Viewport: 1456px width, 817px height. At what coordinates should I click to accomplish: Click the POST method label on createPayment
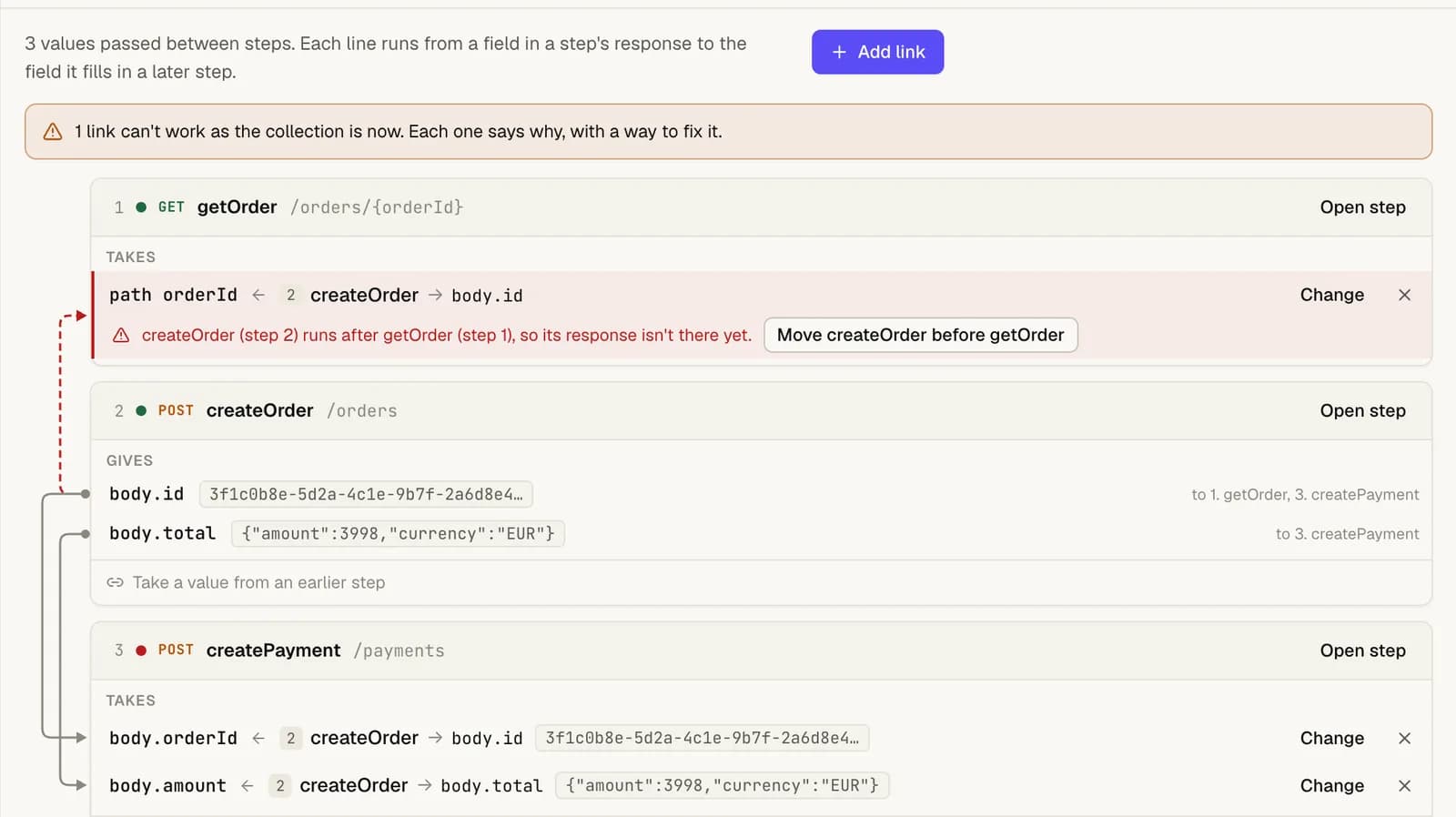coord(176,651)
